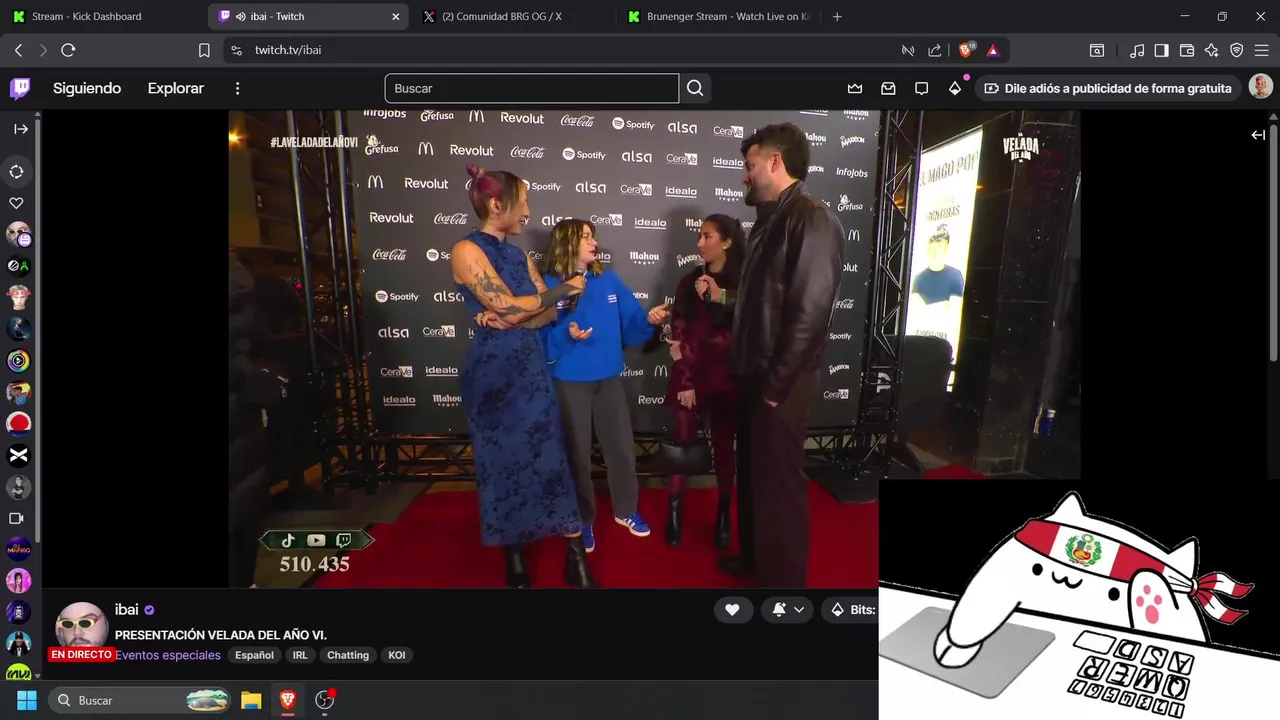Click the Chatting tag
The height and width of the screenshot is (720, 1280).
[348, 655]
